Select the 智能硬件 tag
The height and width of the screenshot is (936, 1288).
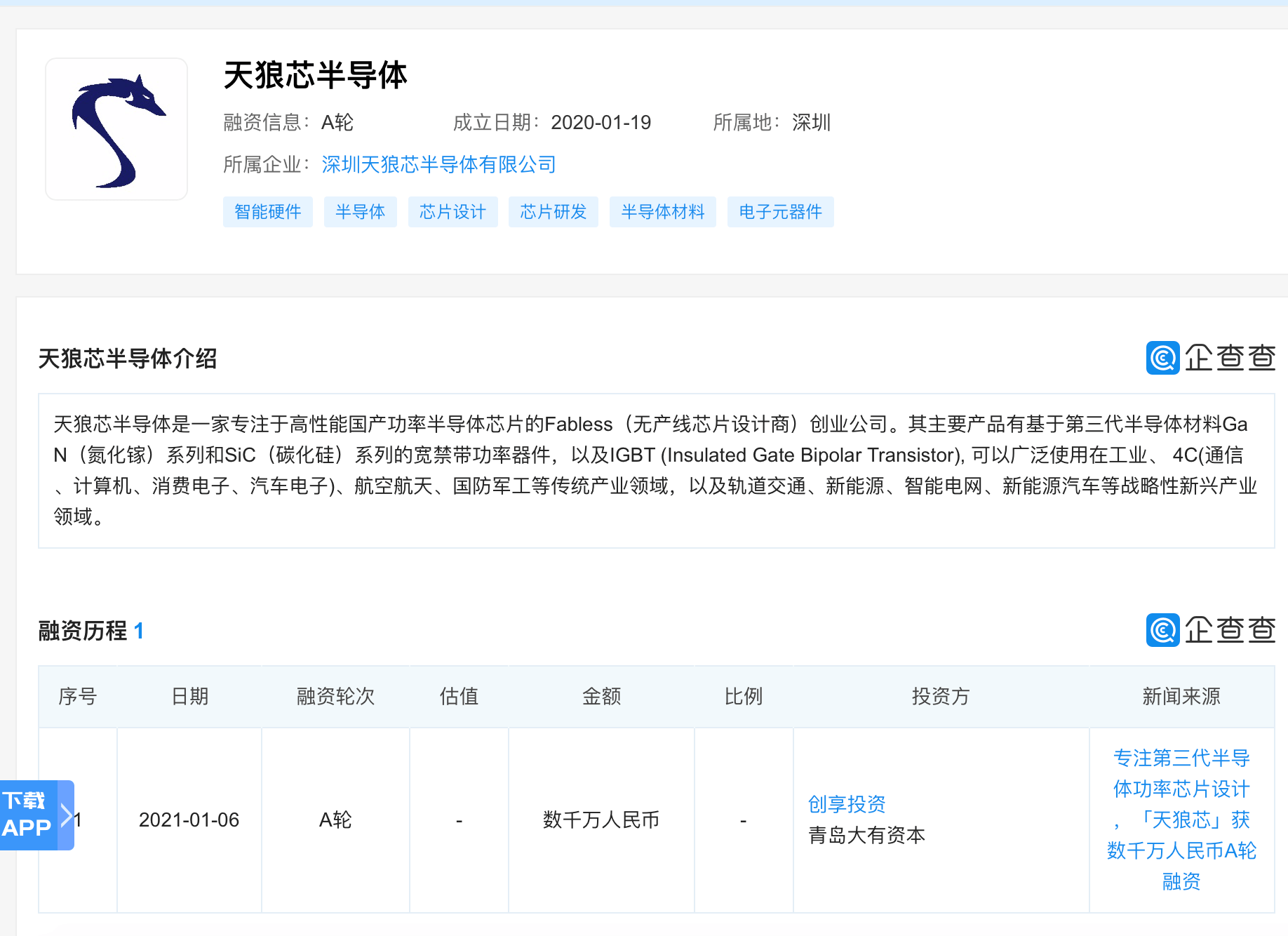tap(268, 212)
